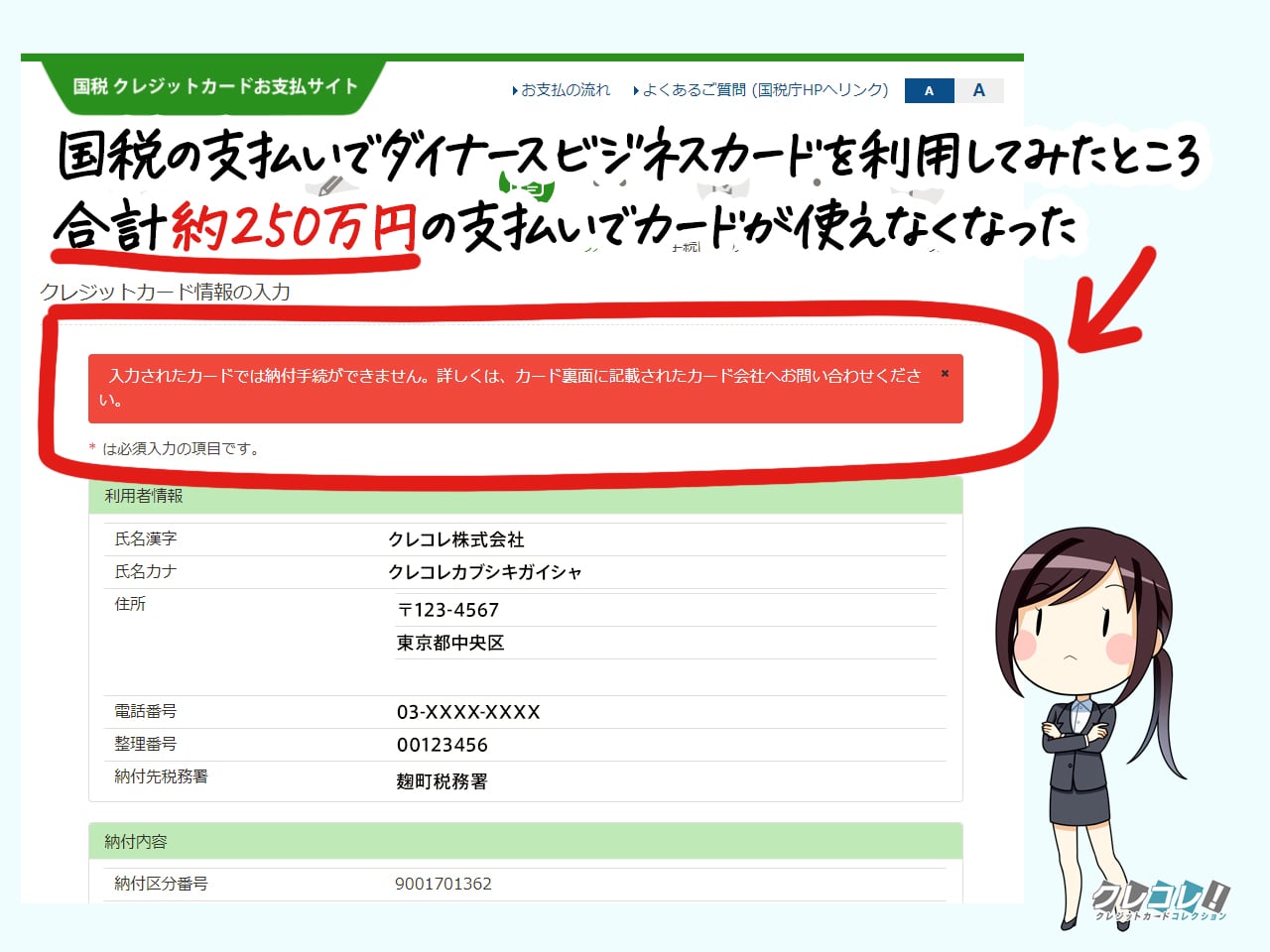Click the blue triangle icon before お支払の流れ
This screenshot has height=952, width=1270.
click(513, 89)
